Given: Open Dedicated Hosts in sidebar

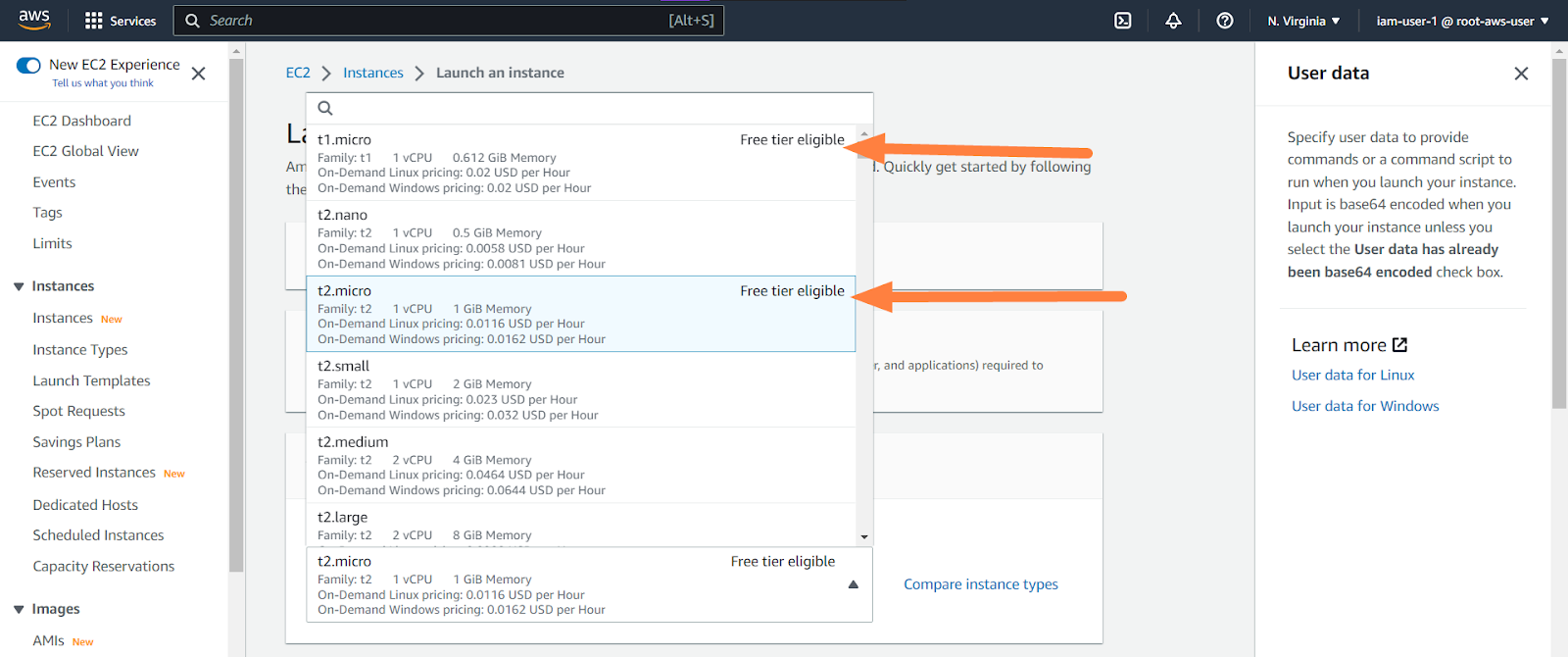Looking at the screenshot, I should pyautogui.click(x=85, y=505).
